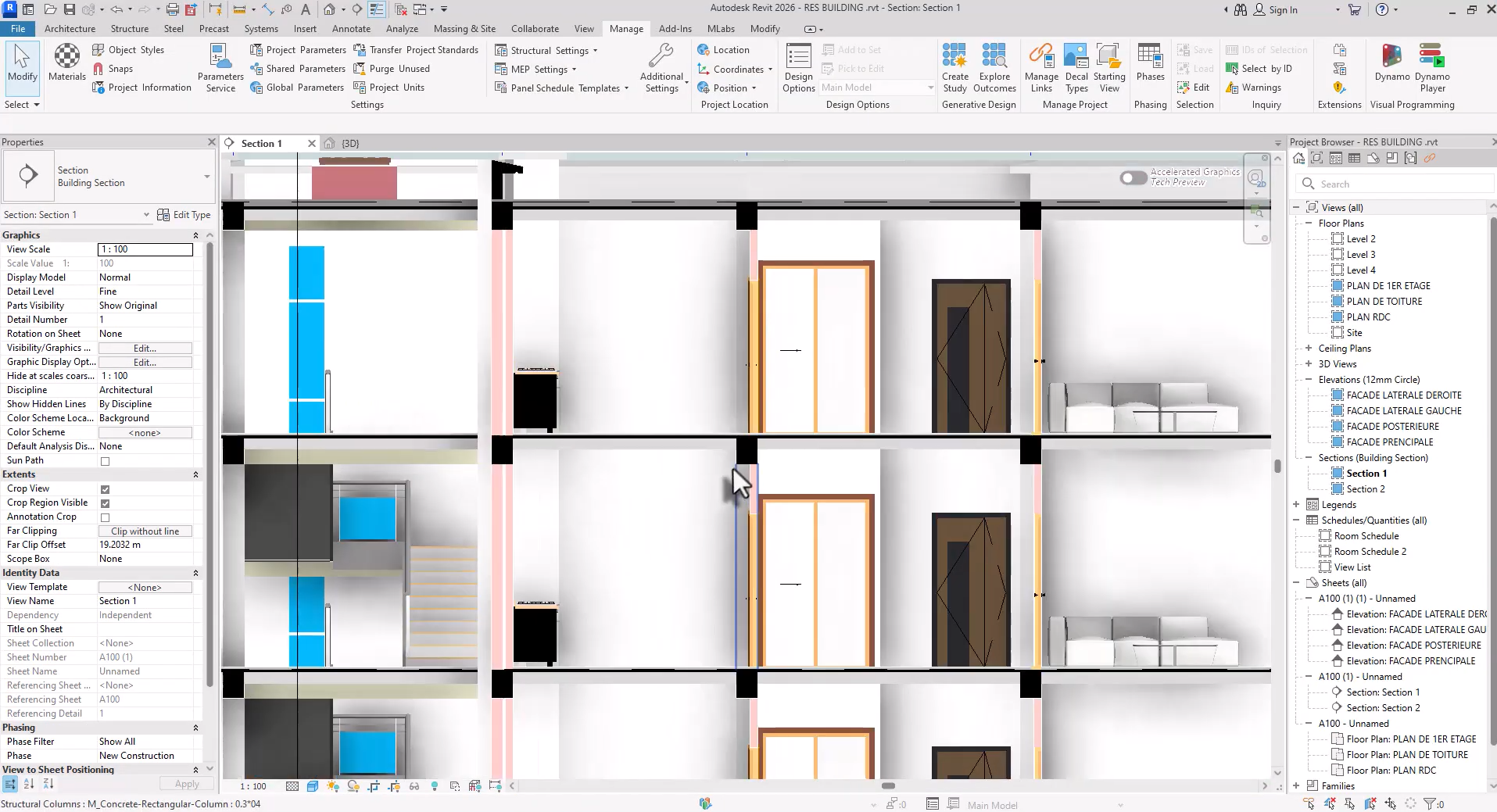Open Create Study in Generative Design

955,67
